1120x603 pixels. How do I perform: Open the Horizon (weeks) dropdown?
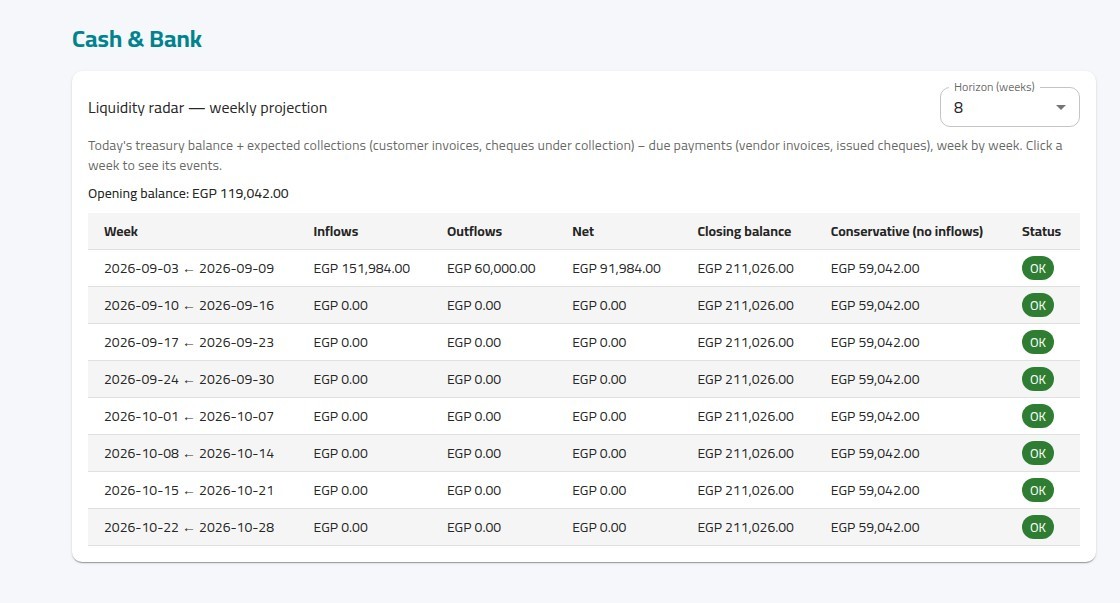tap(1009, 107)
